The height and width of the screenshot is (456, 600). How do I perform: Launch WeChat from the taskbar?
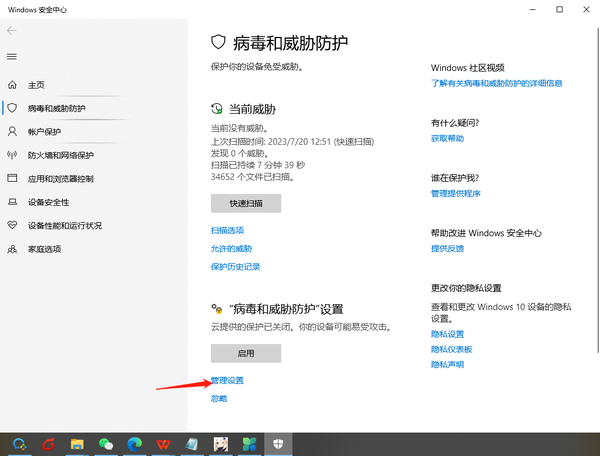click(106, 444)
